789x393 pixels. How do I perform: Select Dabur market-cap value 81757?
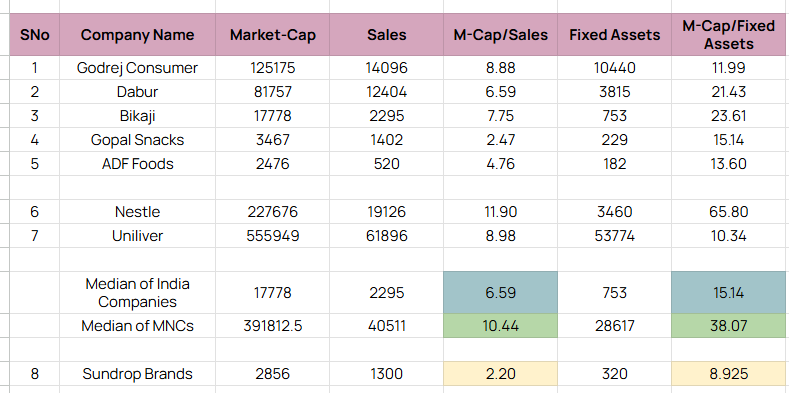273,92
